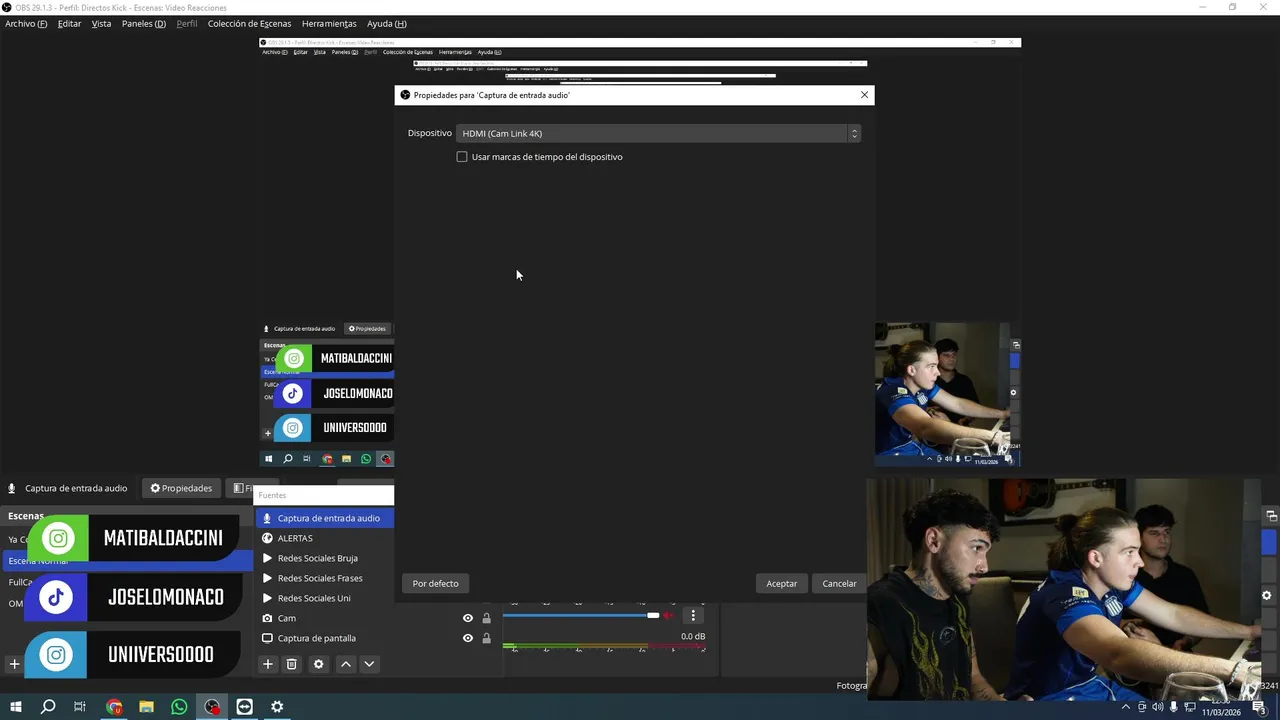Move selected source down with arrow
Image resolution: width=1280 pixels, height=720 pixels.
(x=369, y=664)
